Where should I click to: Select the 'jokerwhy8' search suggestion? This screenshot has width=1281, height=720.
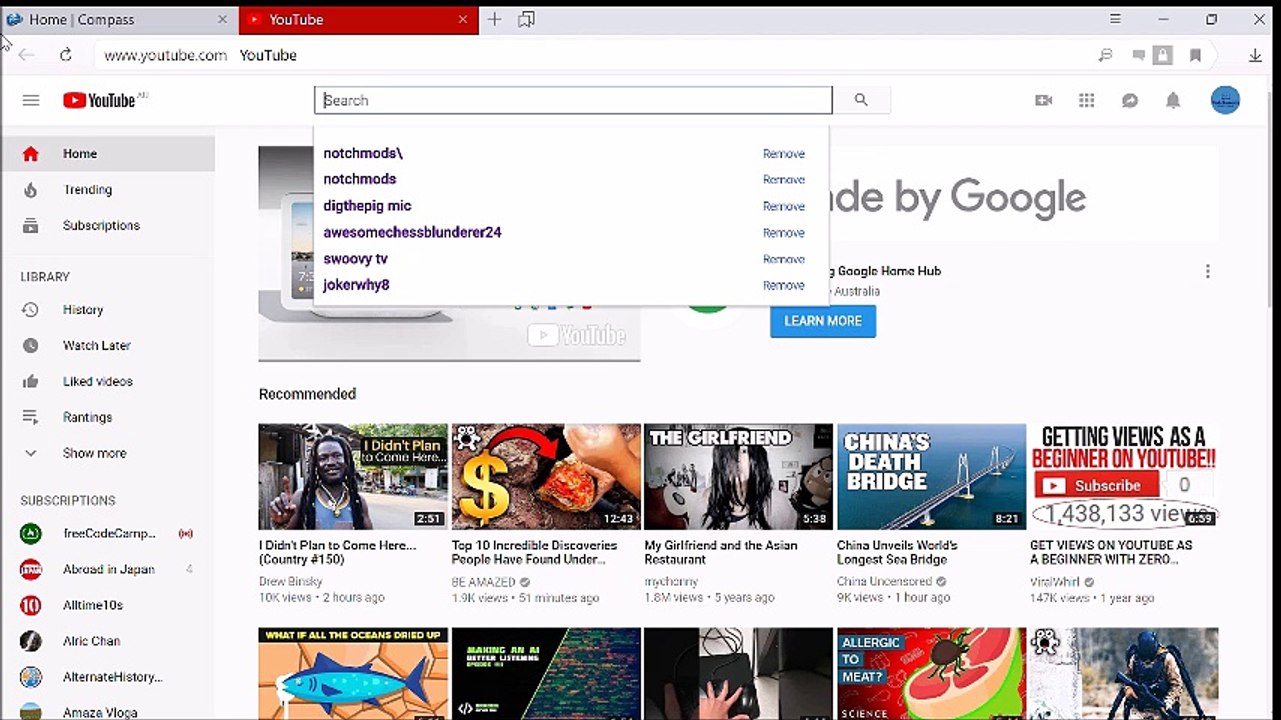pos(356,285)
